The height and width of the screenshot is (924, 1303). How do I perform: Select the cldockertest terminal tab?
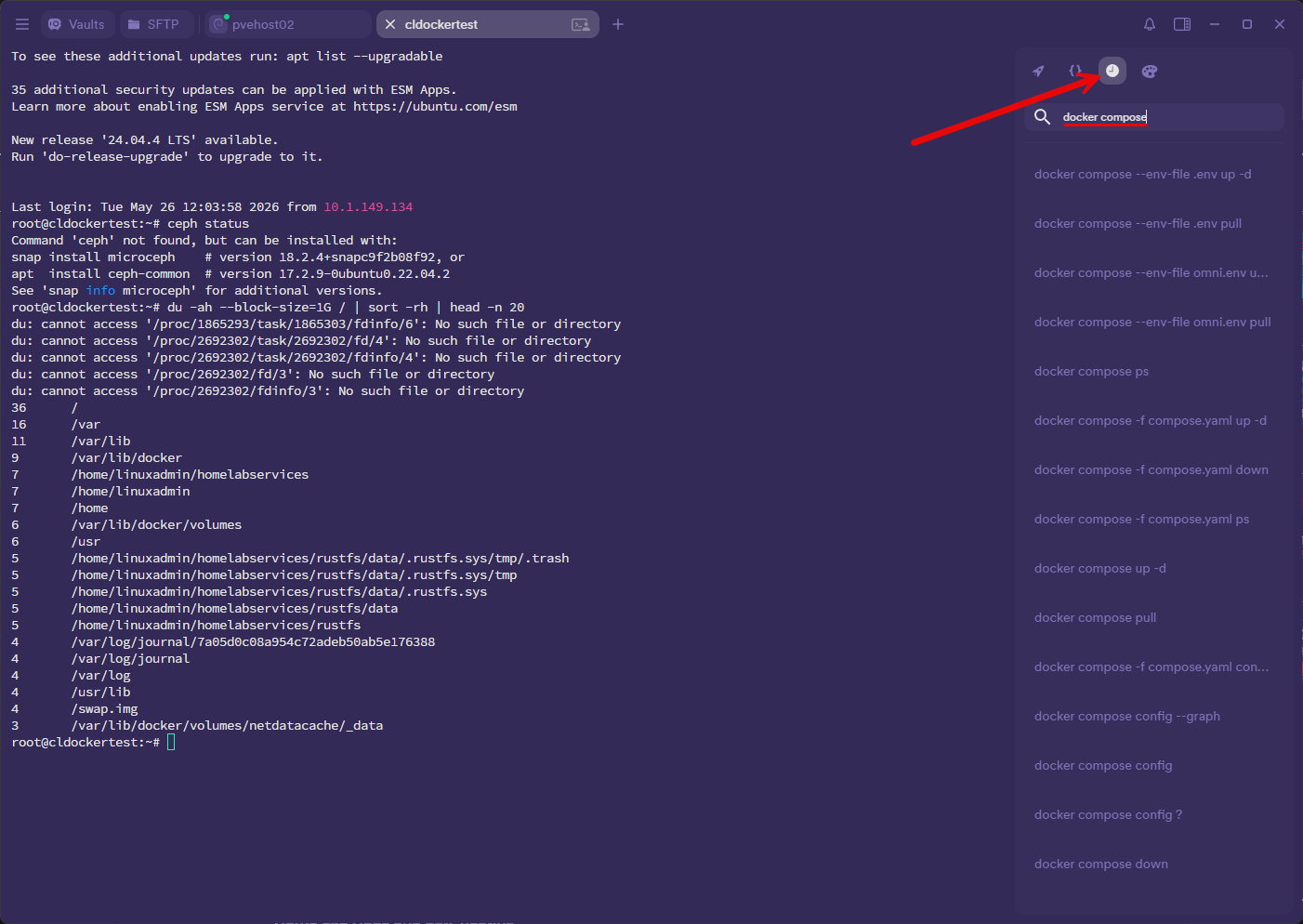[488, 24]
